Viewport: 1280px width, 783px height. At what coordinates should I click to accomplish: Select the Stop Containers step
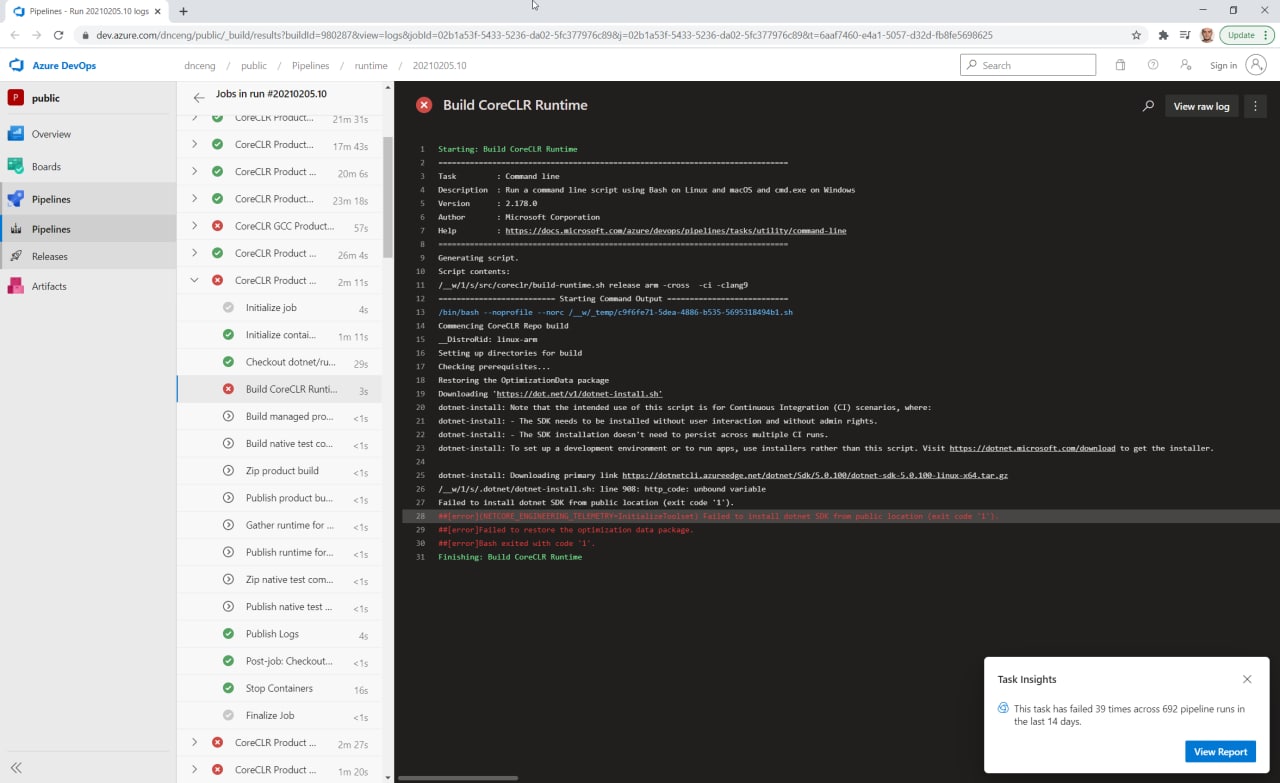pos(279,688)
